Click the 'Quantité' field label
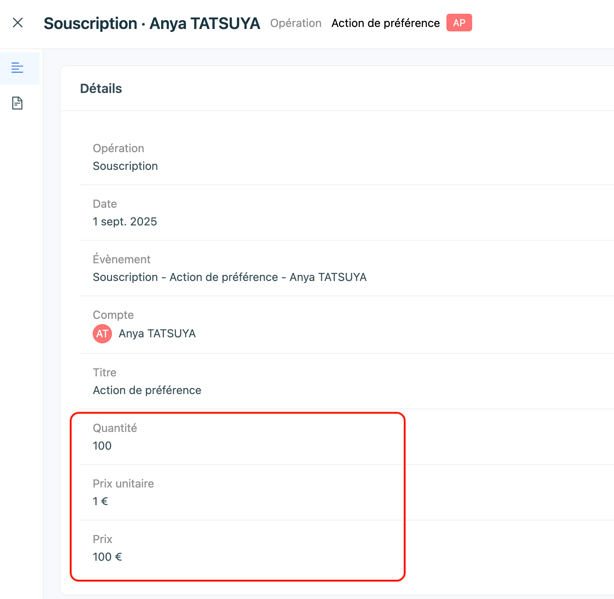614x599 pixels. pos(115,428)
